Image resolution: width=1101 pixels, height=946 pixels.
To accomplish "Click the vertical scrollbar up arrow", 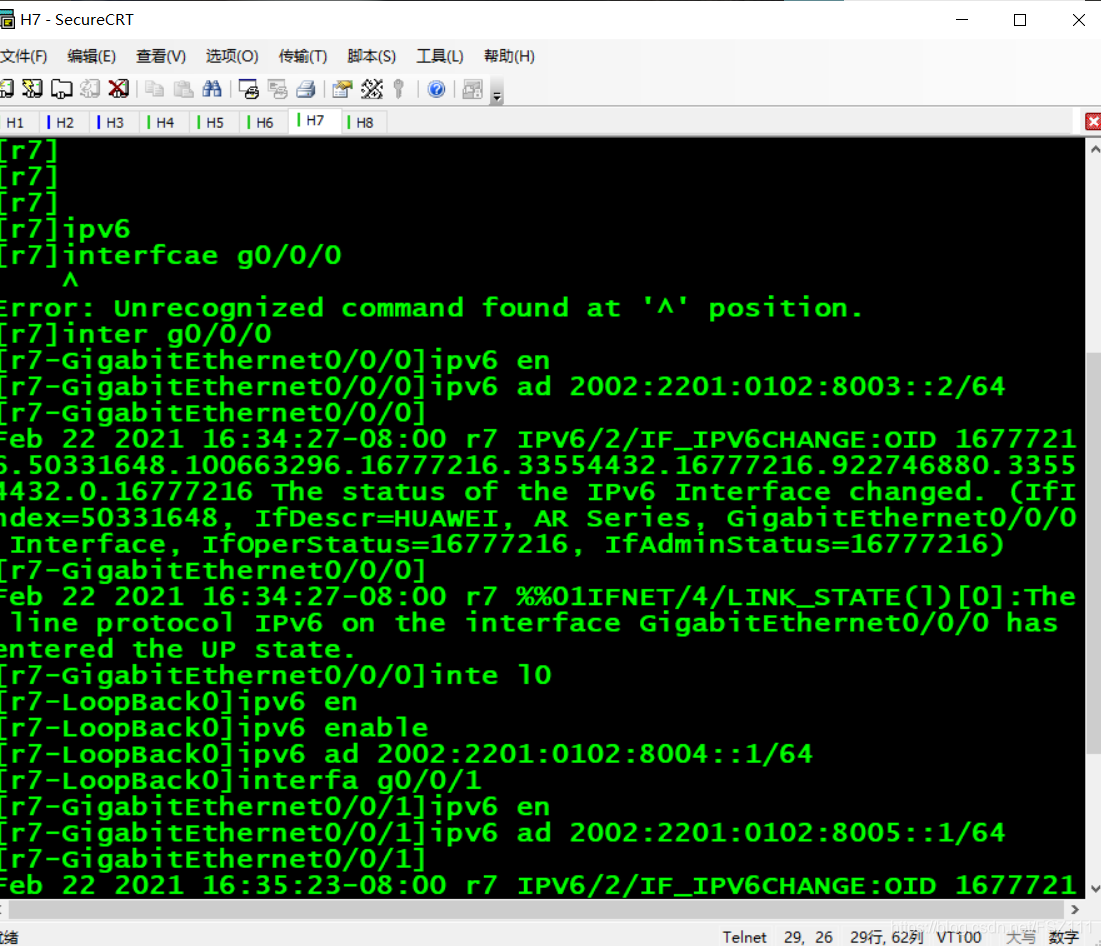I will pyautogui.click(x=1094, y=148).
